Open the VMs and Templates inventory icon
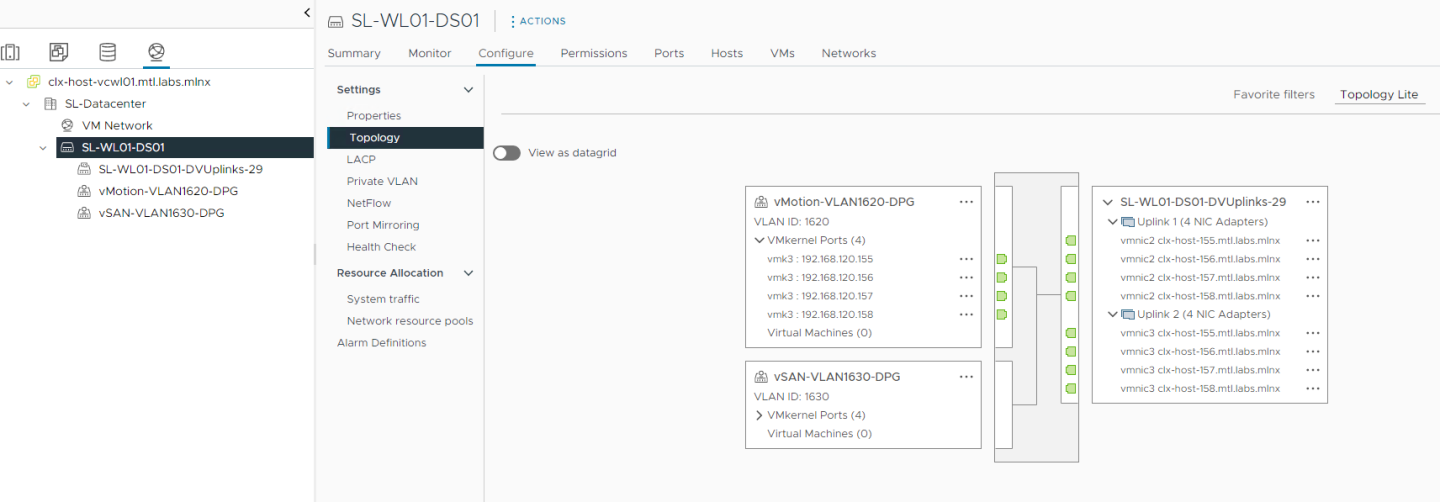This screenshot has height=502, width=1440. coord(59,52)
